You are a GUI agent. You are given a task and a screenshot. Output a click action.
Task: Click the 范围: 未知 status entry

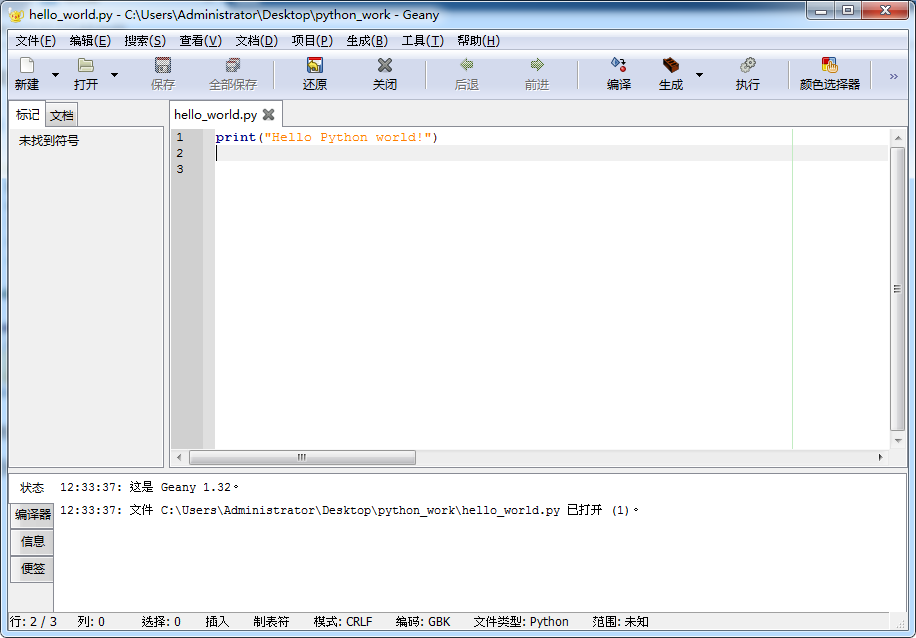coord(620,622)
